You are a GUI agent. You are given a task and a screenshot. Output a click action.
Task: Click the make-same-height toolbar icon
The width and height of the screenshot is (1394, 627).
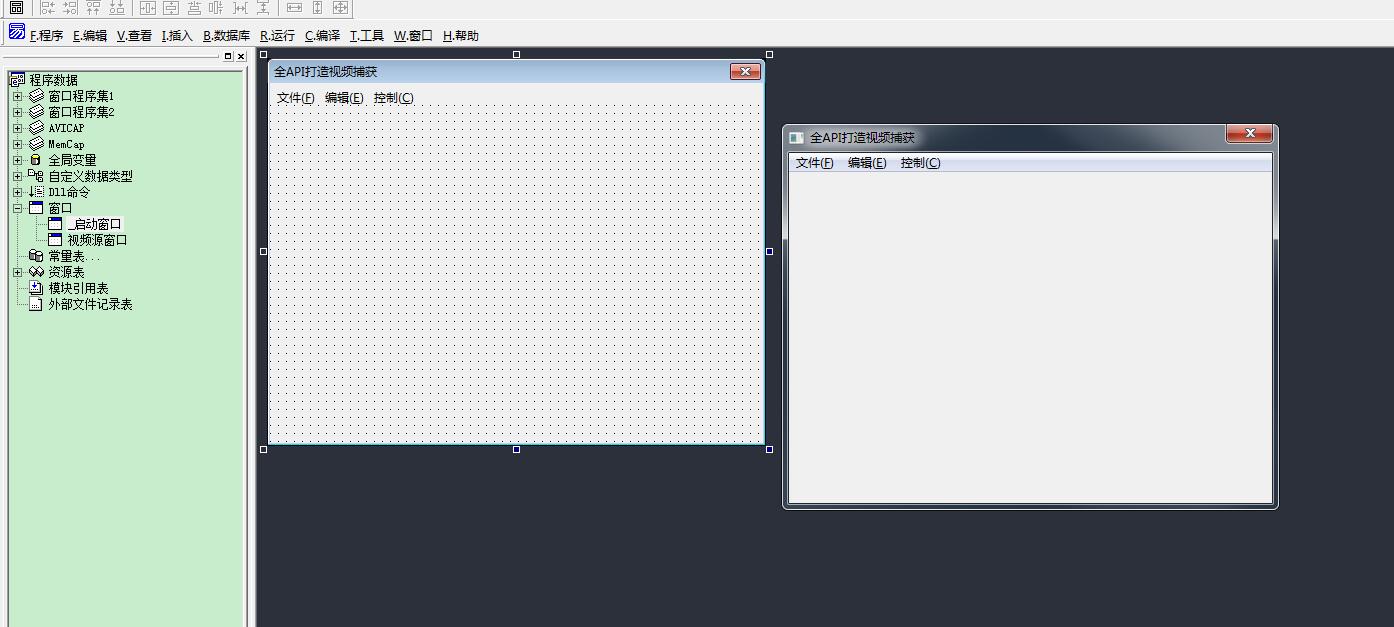tap(317, 8)
